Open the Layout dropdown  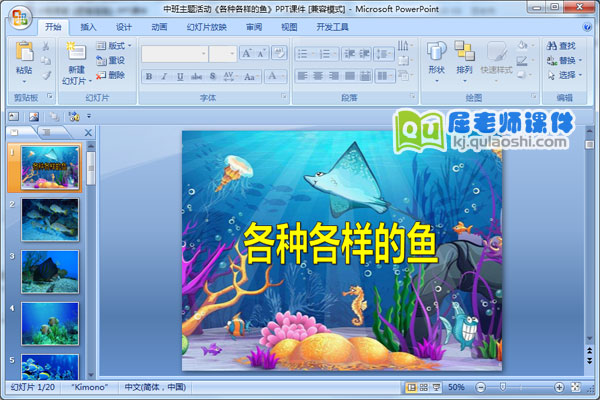114,46
